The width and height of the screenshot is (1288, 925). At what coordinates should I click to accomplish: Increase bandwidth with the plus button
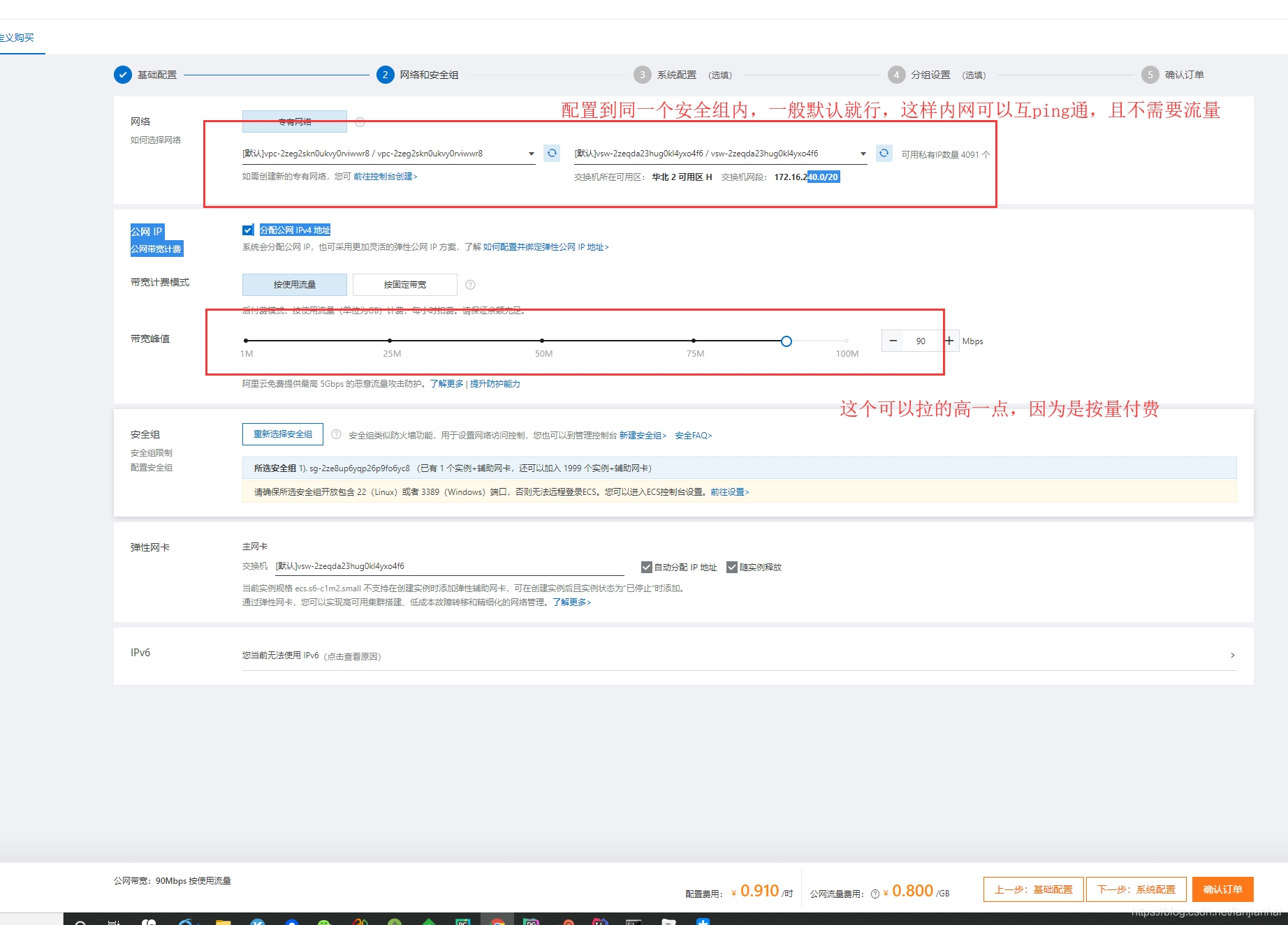949,341
